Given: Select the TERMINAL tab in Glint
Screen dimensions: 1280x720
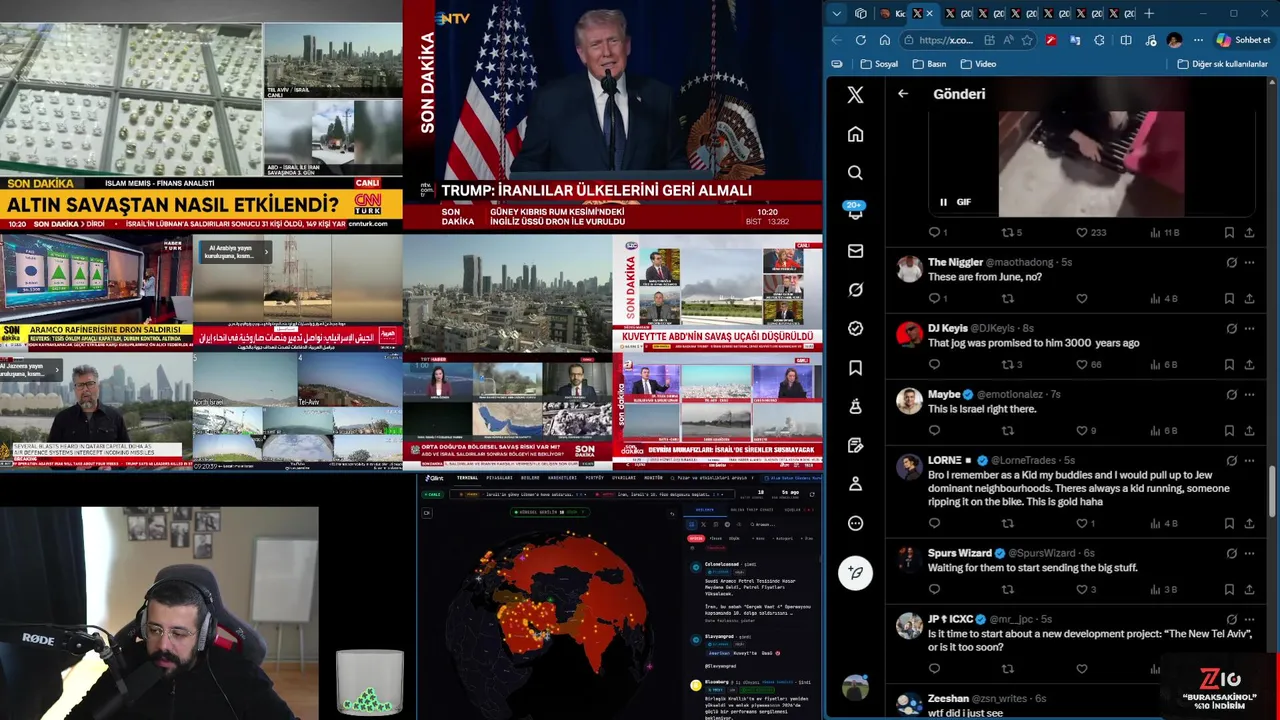Looking at the screenshot, I should click(467, 478).
